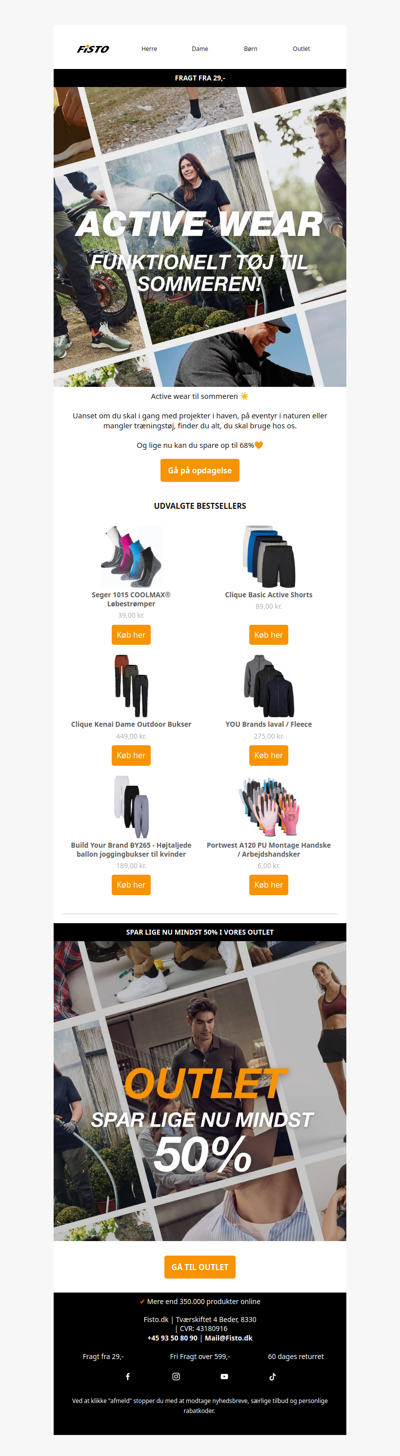Open the Instagram icon in footer
Image resolution: width=400 pixels, height=1456 pixels.
176,1377
